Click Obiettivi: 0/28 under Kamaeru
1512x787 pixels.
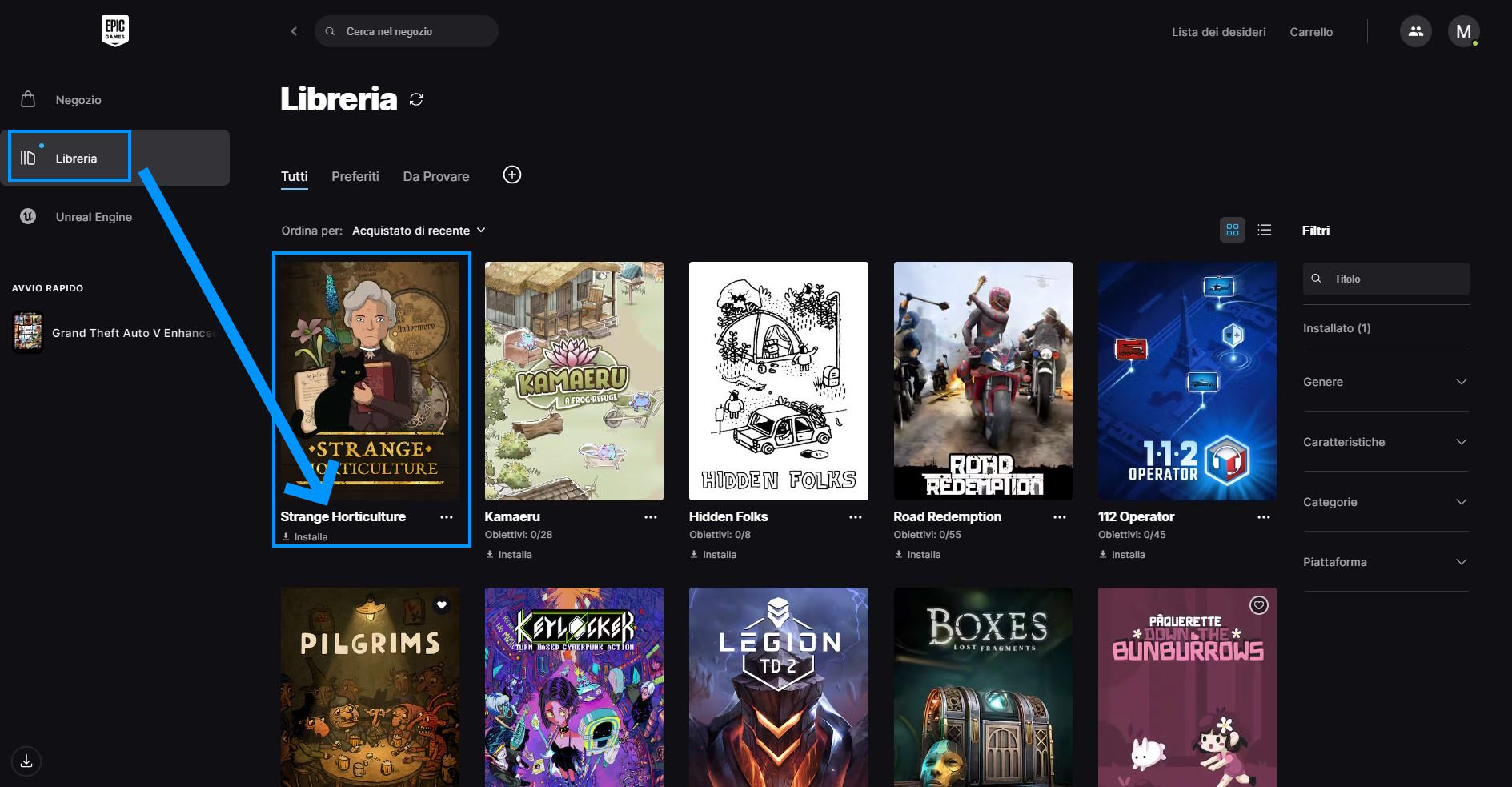pyautogui.click(x=519, y=535)
